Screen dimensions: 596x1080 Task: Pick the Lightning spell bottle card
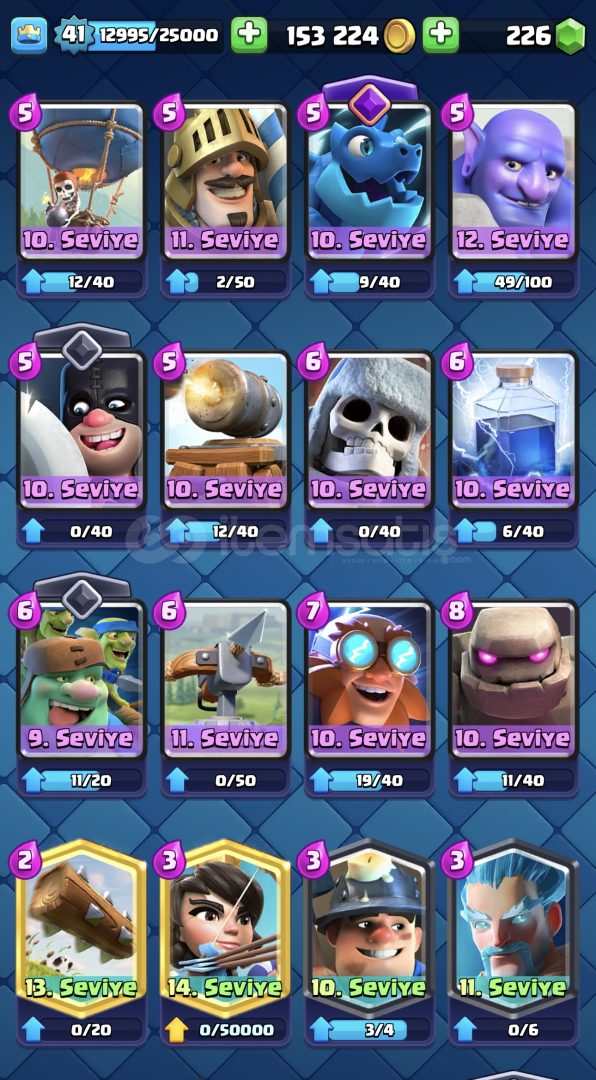513,432
